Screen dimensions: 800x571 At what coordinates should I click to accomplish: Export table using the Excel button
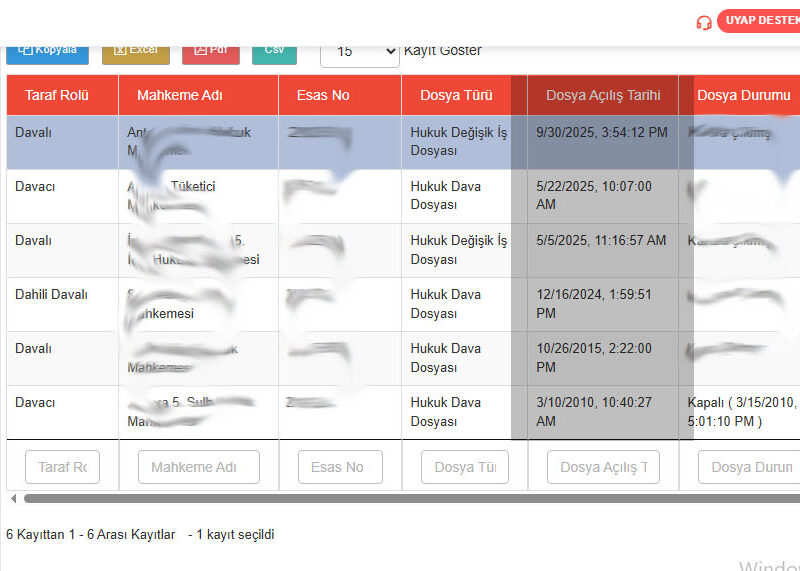[135, 51]
